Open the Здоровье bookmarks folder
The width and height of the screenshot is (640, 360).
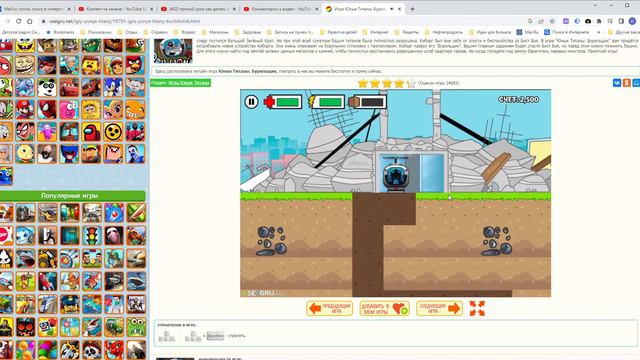pyautogui.click(x=248, y=32)
